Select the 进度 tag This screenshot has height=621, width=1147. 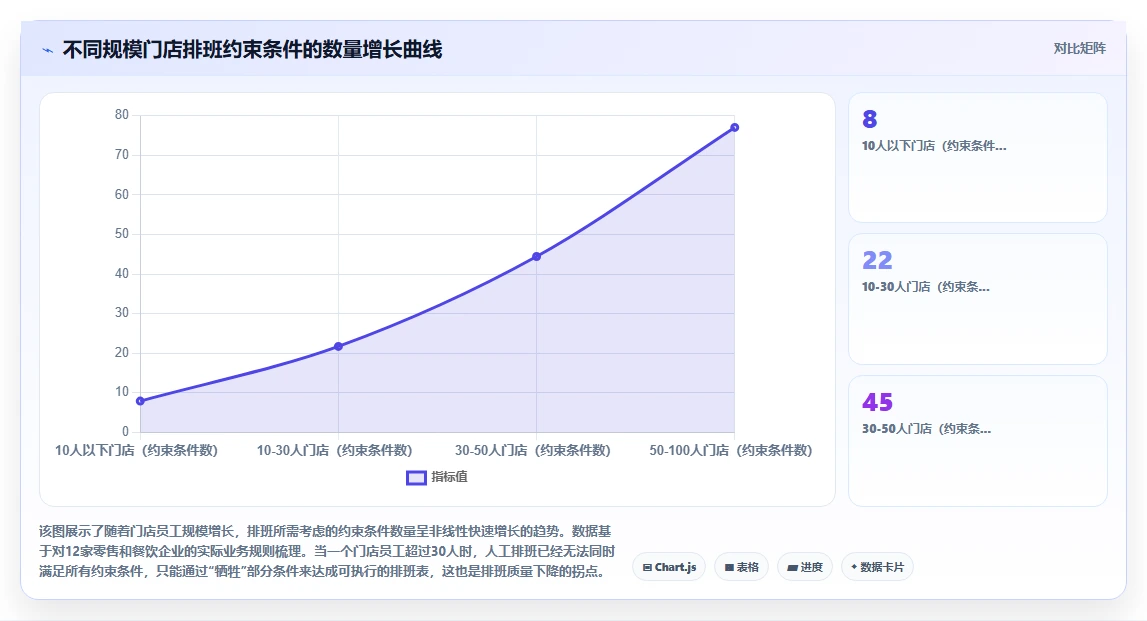(805, 567)
